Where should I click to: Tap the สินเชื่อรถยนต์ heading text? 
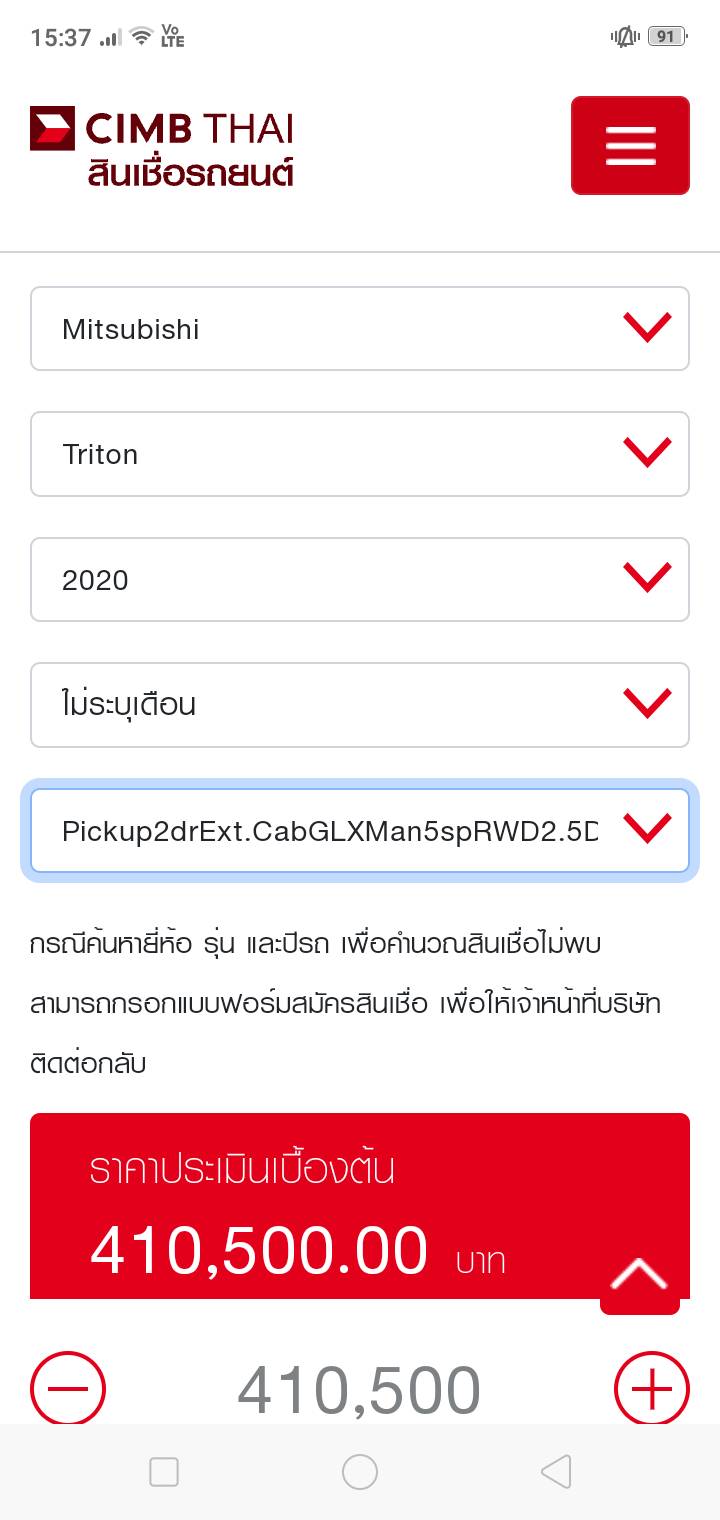[191, 171]
